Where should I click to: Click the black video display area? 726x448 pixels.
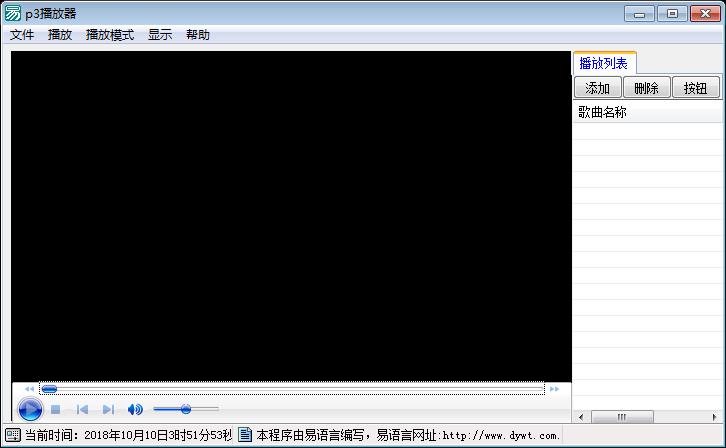point(291,216)
